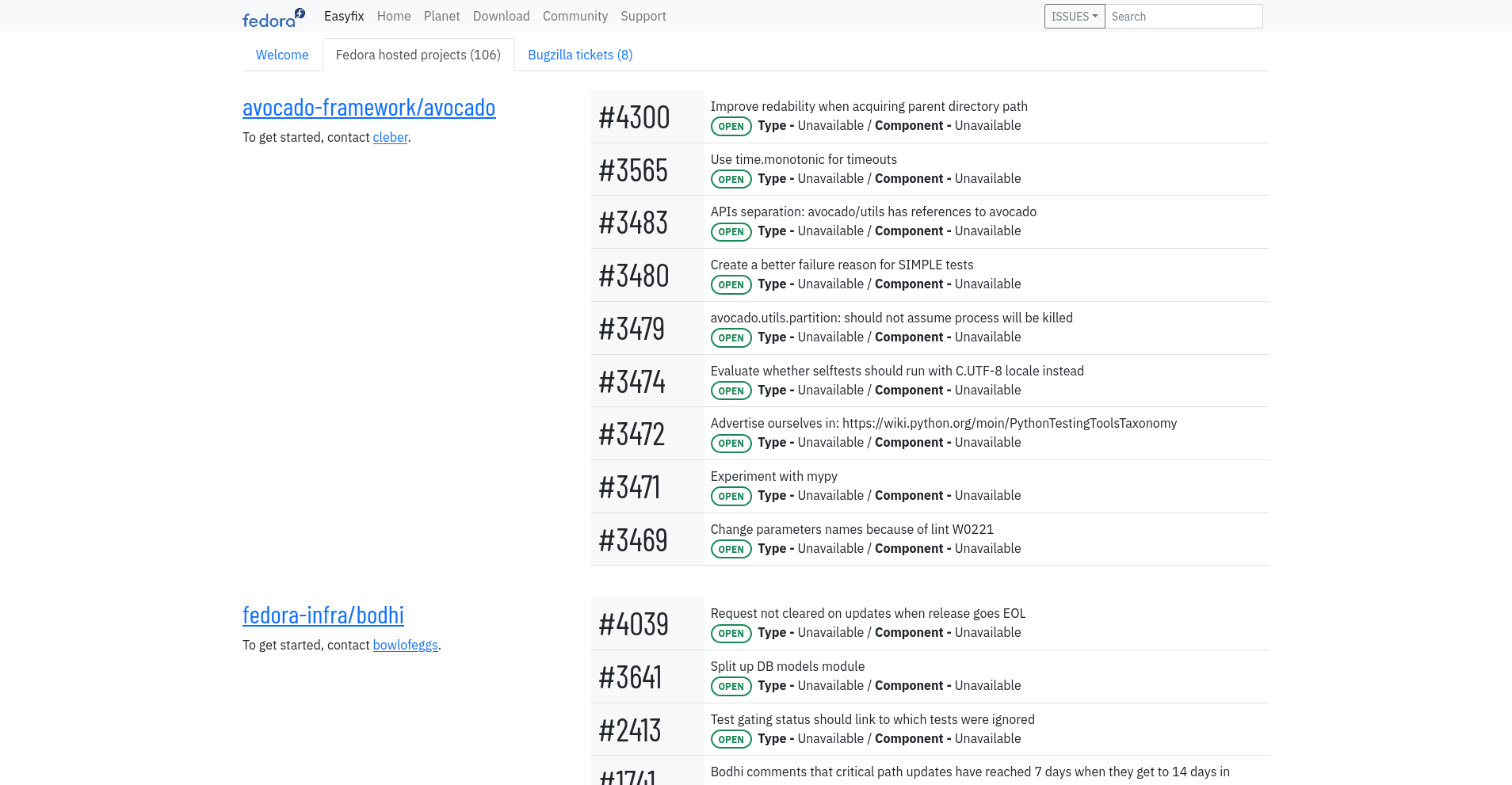Click OPEN badge on issue #3483
1512x785 pixels.
tap(731, 231)
